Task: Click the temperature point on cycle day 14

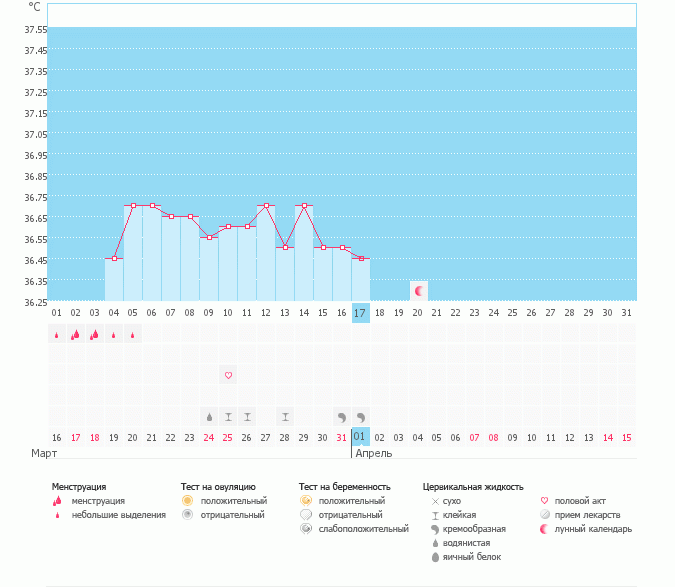Action: pyautogui.click(x=304, y=206)
